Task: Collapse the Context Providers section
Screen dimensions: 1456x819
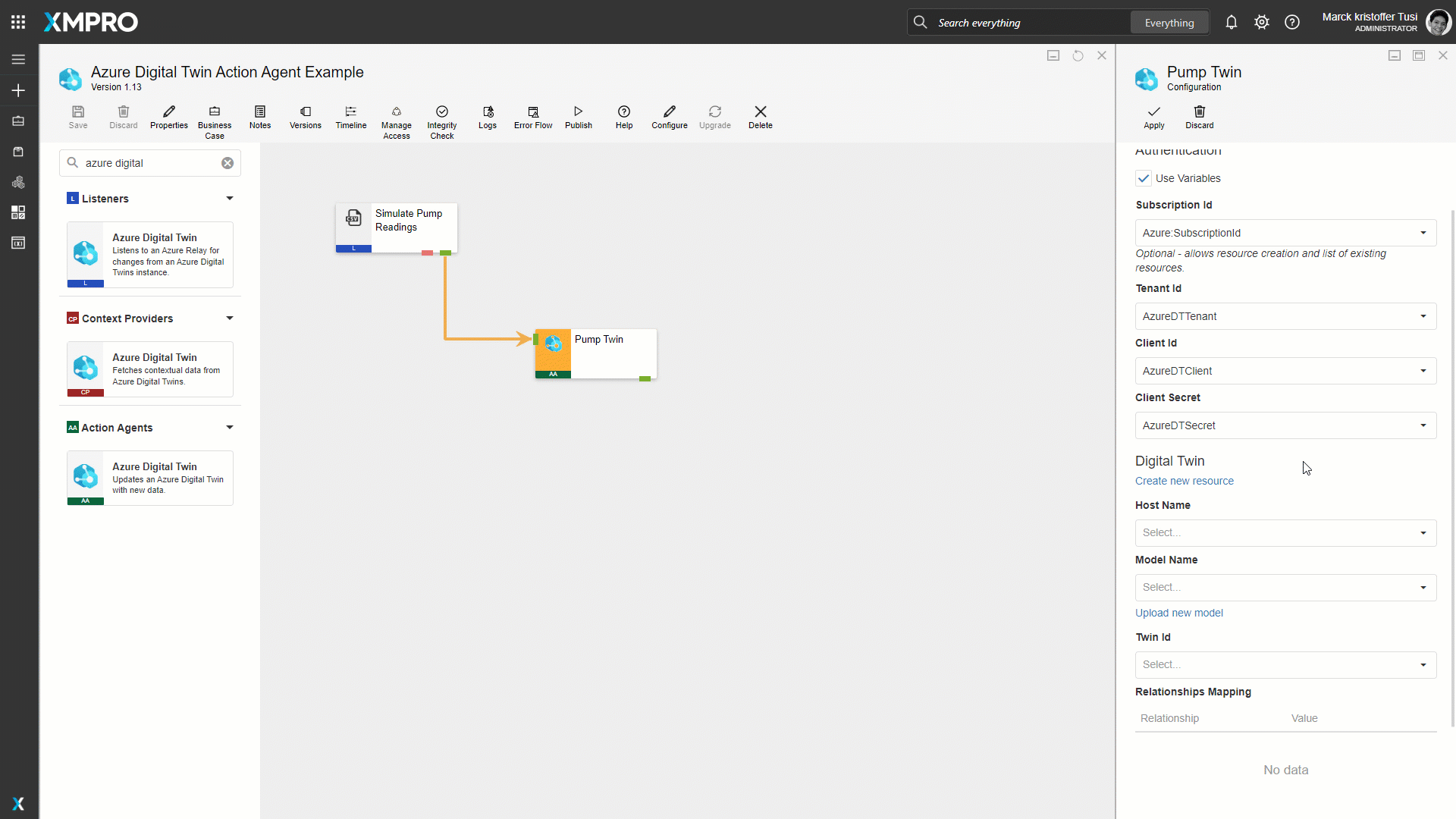Action: pyautogui.click(x=229, y=318)
